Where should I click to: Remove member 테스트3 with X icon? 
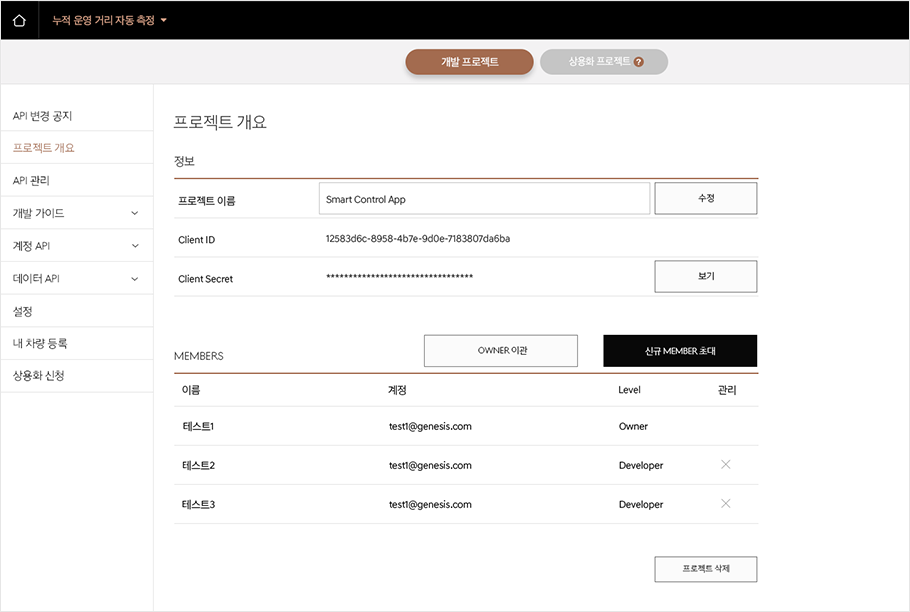point(726,504)
